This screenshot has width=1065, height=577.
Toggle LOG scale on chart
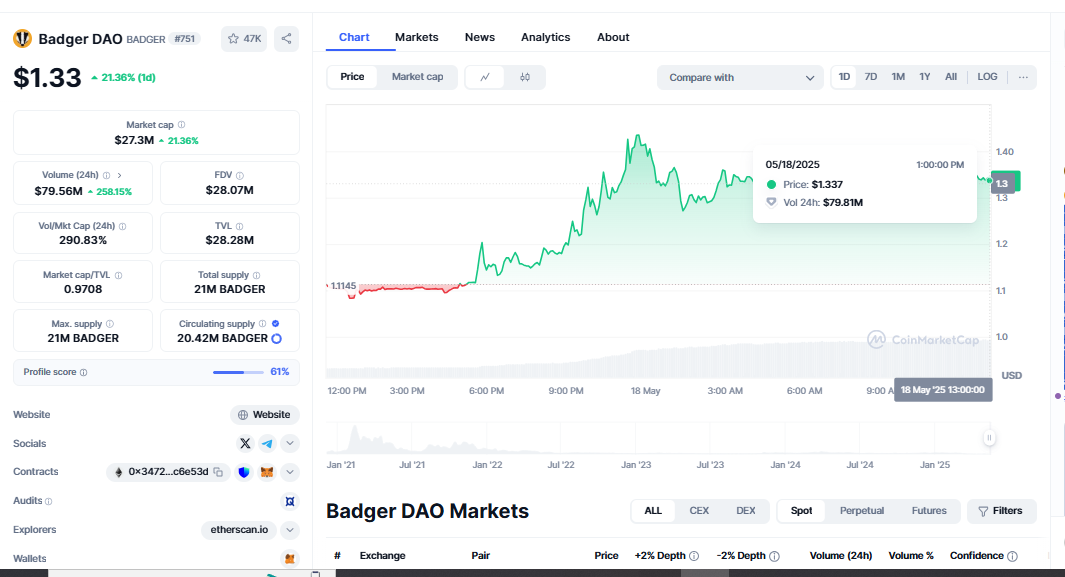coord(988,77)
